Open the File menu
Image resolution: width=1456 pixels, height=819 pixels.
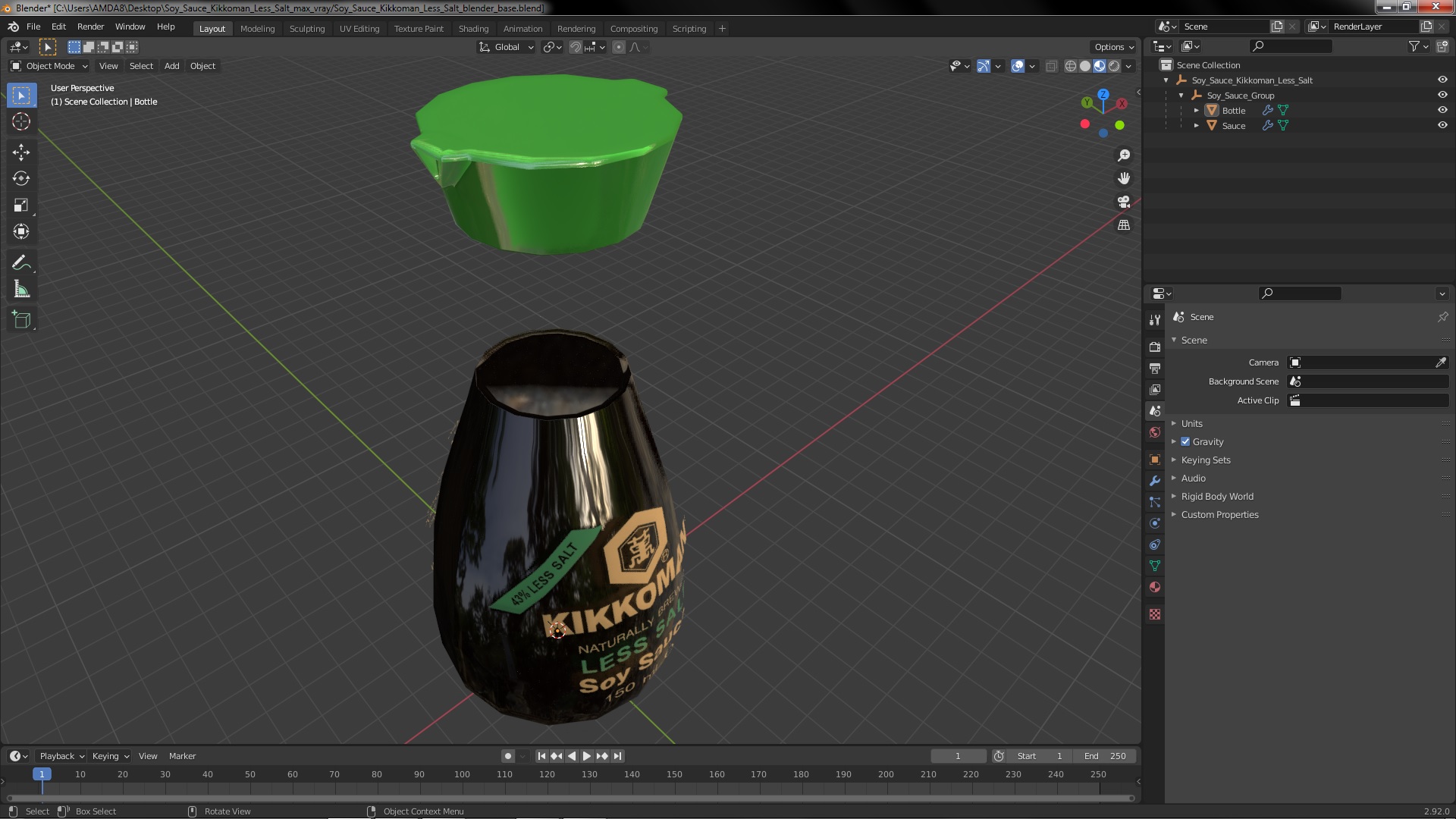pyautogui.click(x=33, y=27)
